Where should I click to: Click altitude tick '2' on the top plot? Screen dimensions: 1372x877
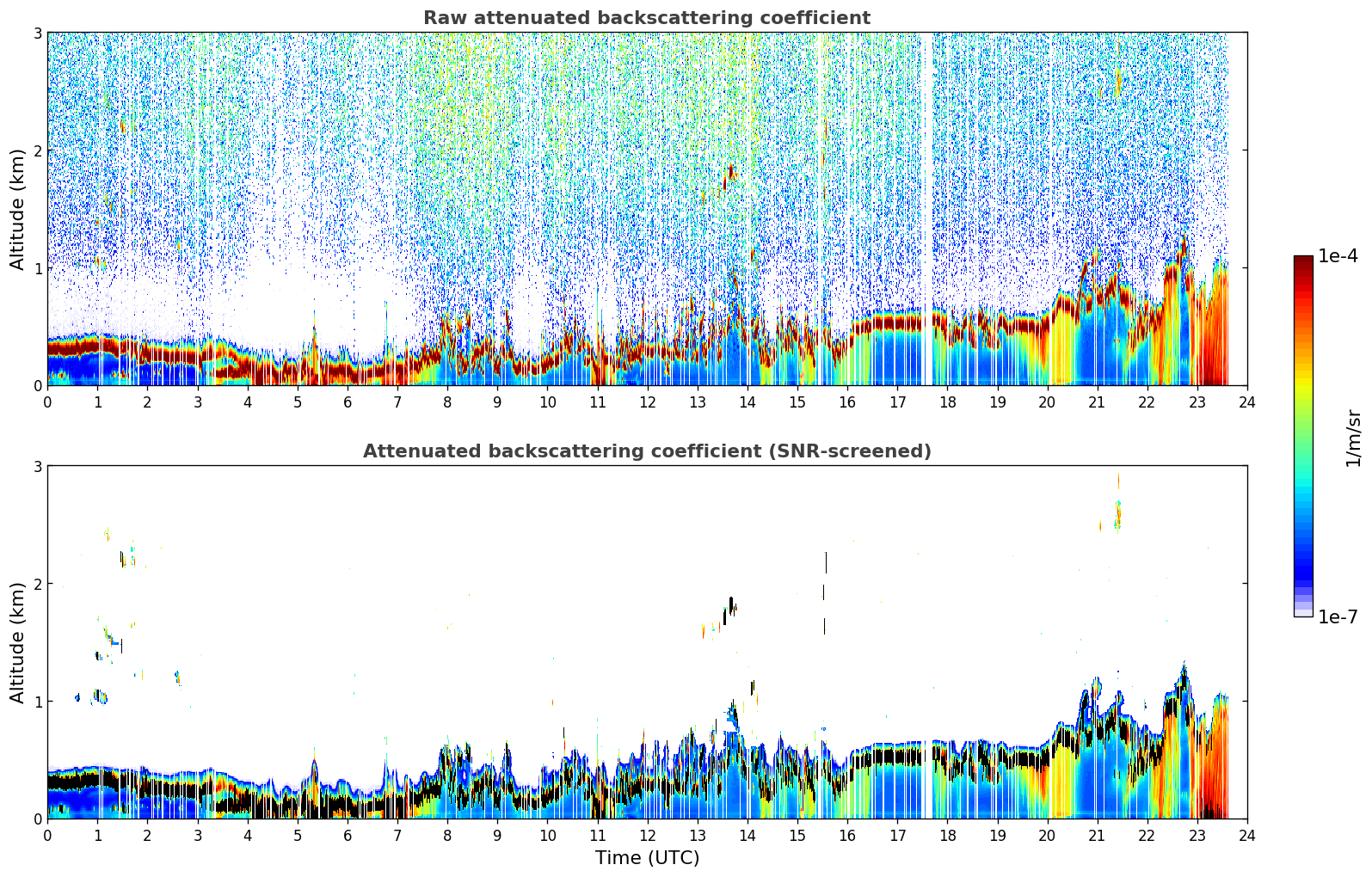tap(37, 150)
